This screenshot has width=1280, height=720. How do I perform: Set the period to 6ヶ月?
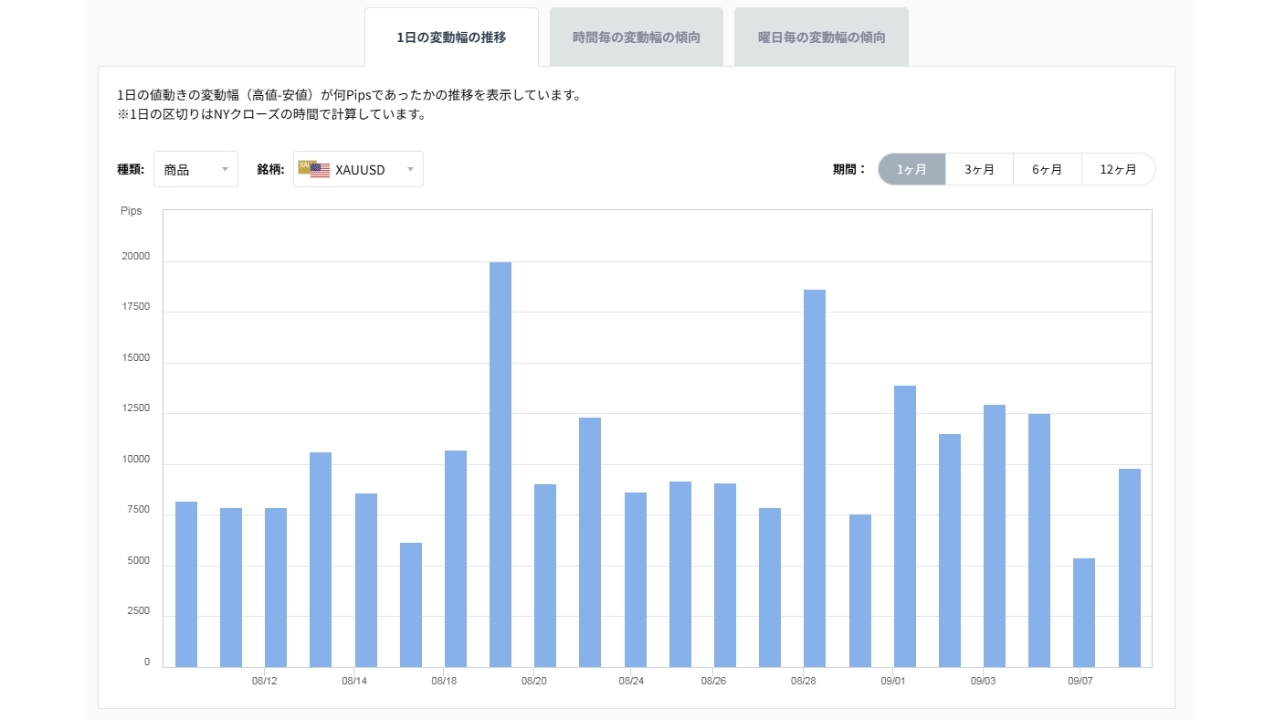point(1048,169)
